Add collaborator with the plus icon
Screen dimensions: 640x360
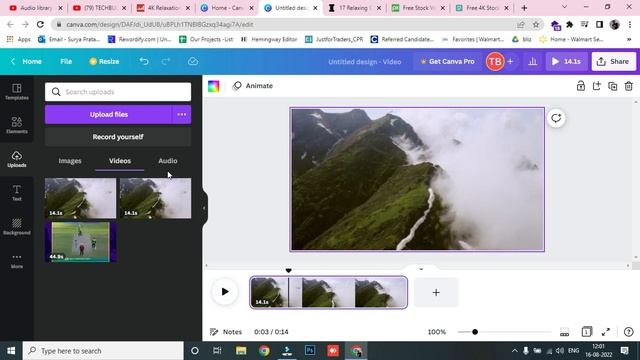click(x=510, y=62)
